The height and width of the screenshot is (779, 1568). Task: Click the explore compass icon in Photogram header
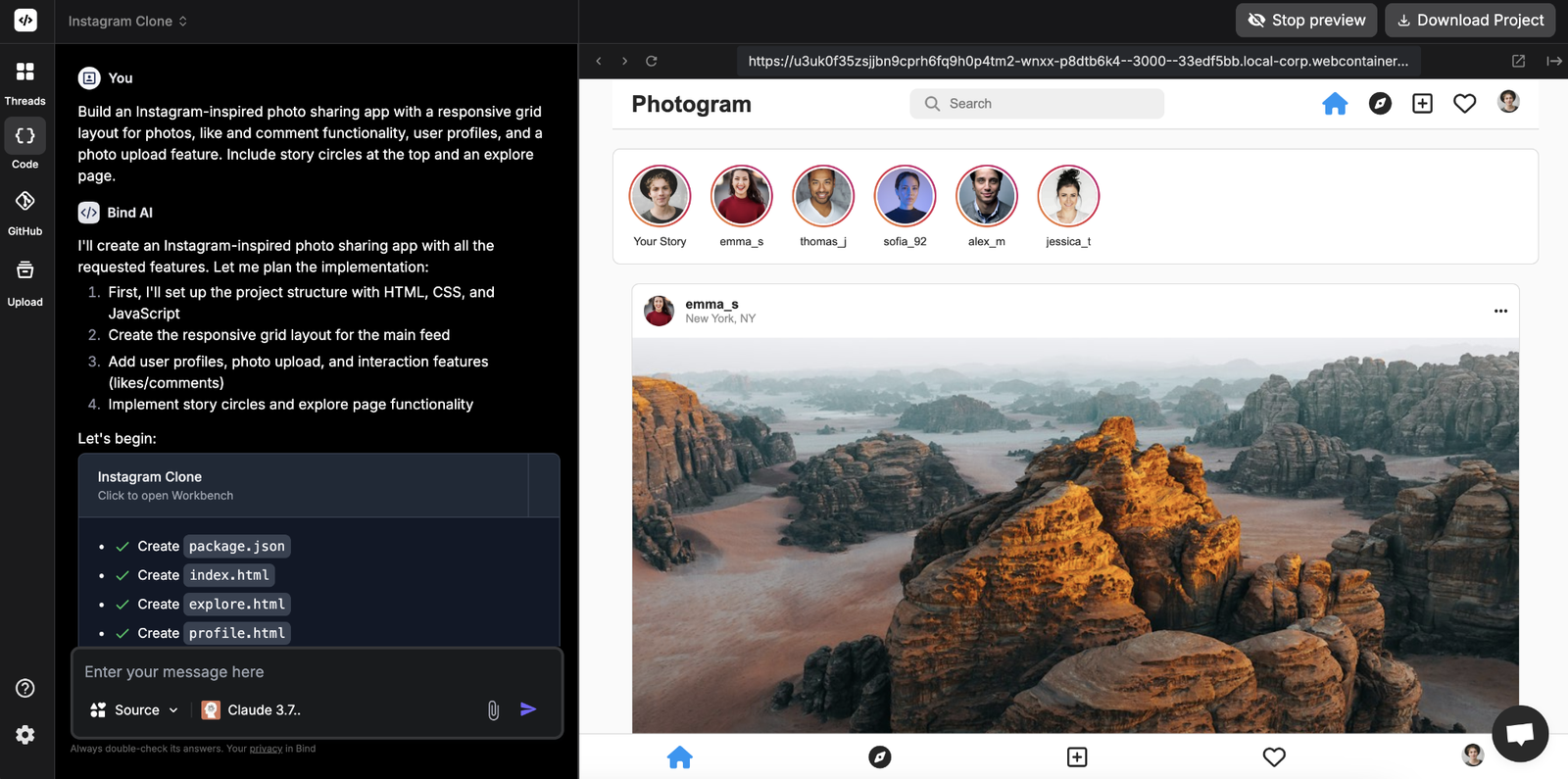point(1380,103)
